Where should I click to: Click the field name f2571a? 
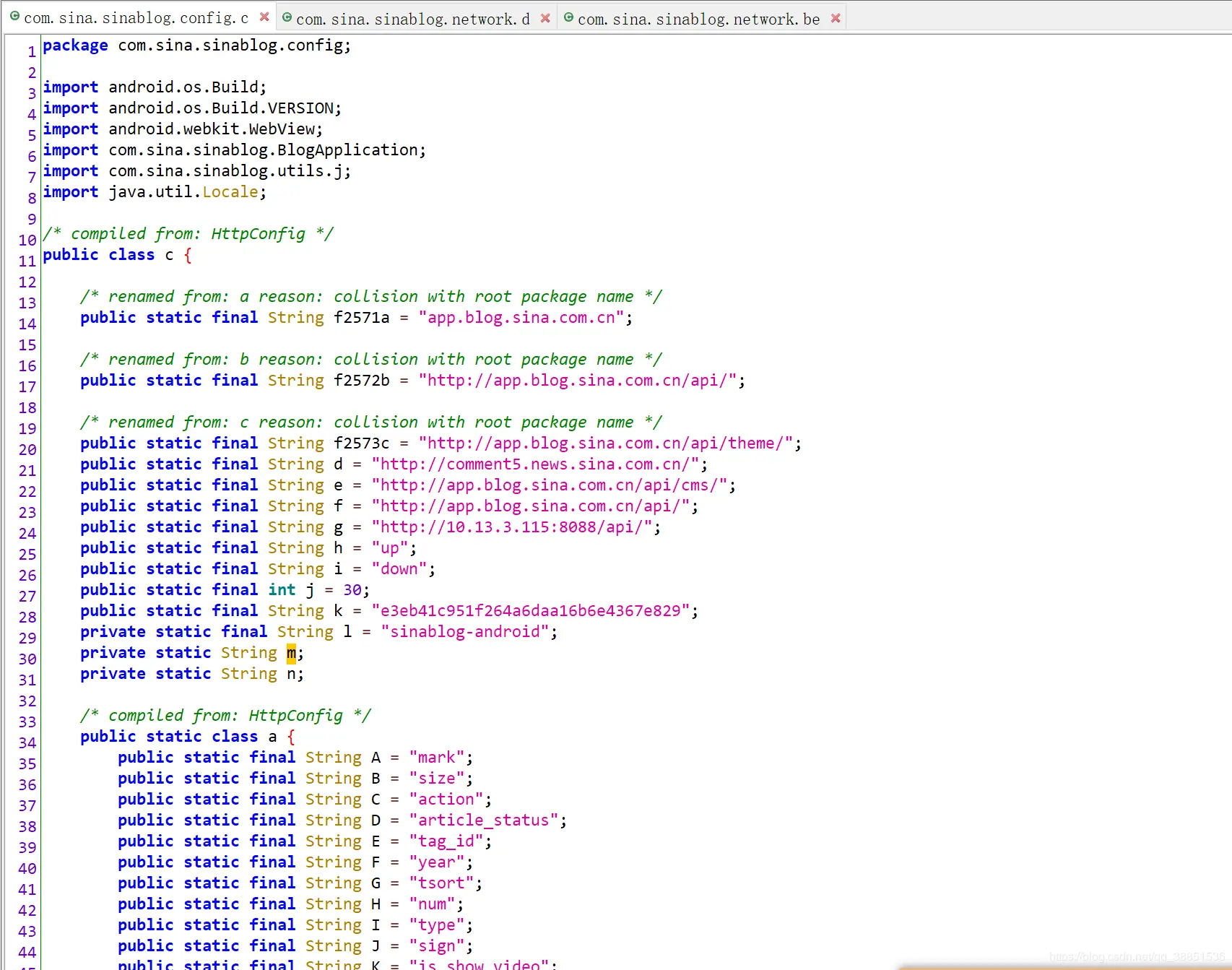362,318
